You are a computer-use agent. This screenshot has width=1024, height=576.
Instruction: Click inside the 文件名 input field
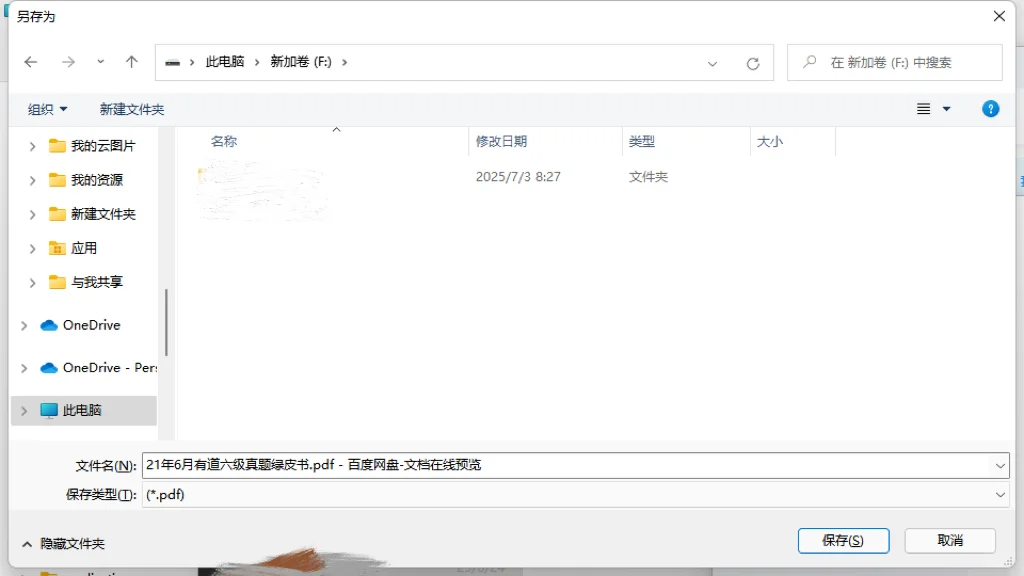500,464
